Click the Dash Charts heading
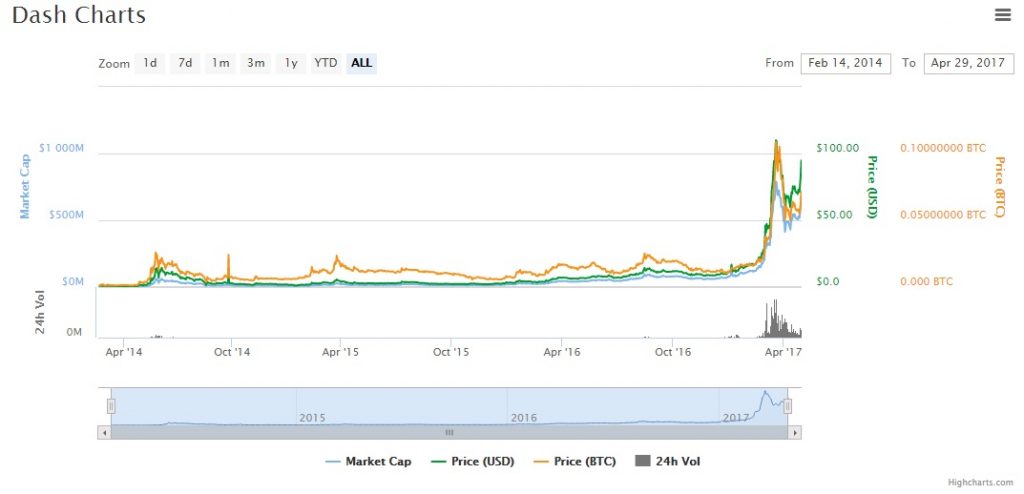Screen dimensions: 1024x494 79,15
